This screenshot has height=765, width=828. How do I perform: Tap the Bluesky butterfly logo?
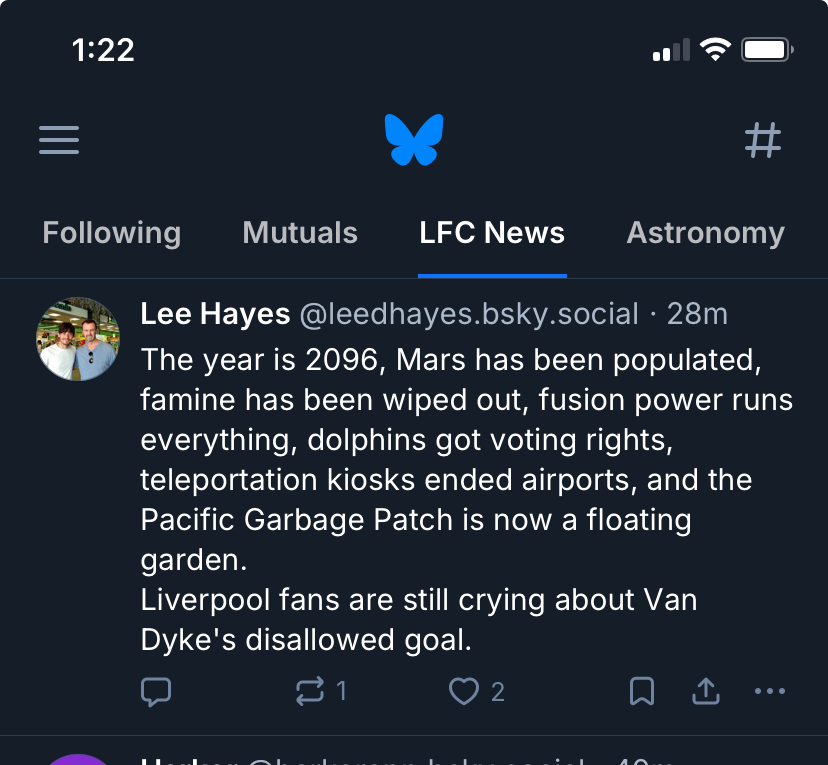coord(414,139)
